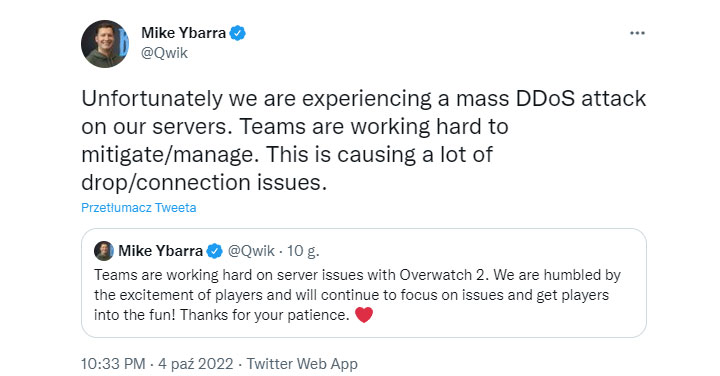This screenshot has width=720, height=376.
Task: Click the verified badge beside the top name
Action: click(237, 34)
